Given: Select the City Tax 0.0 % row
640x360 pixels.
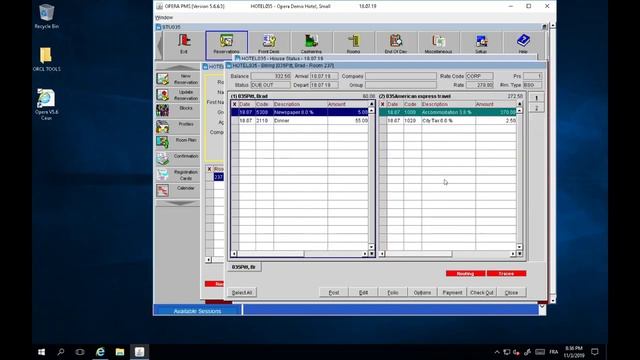Looking at the screenshot, I should pos(448,121).
